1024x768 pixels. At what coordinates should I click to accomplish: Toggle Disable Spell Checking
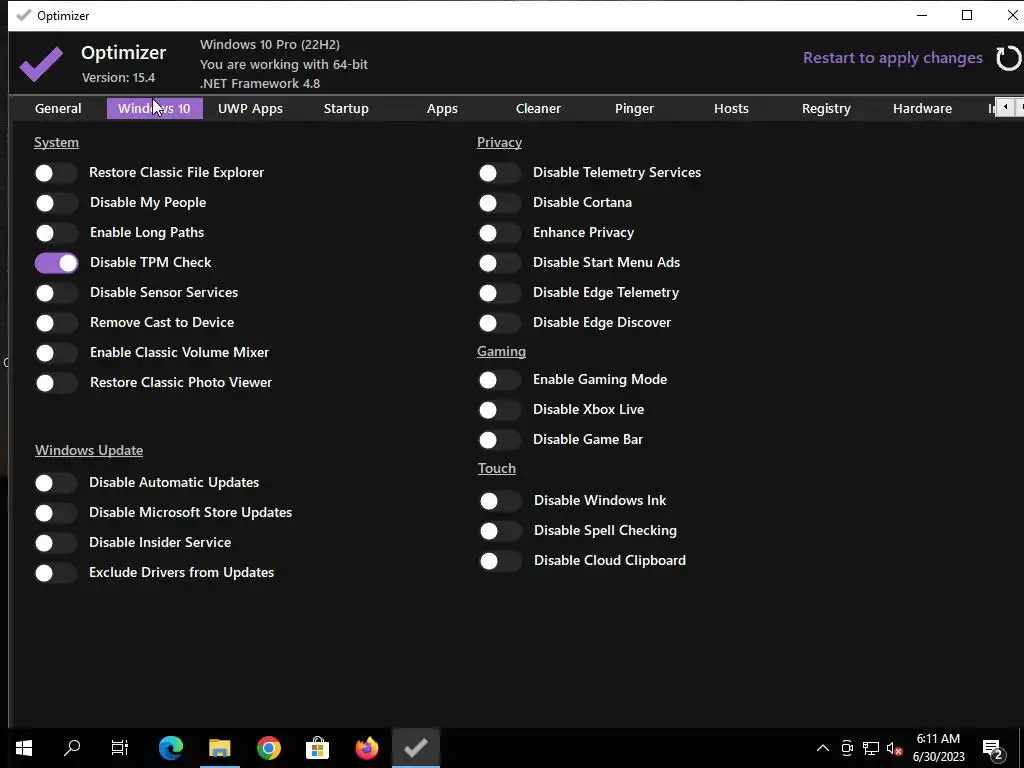pos(500,531)
